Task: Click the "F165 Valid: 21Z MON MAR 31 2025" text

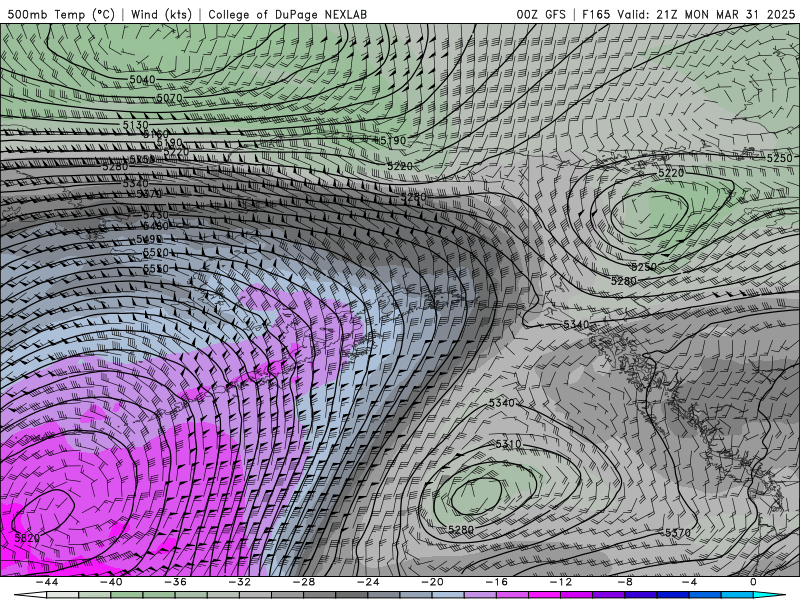Action: point(688,14)
